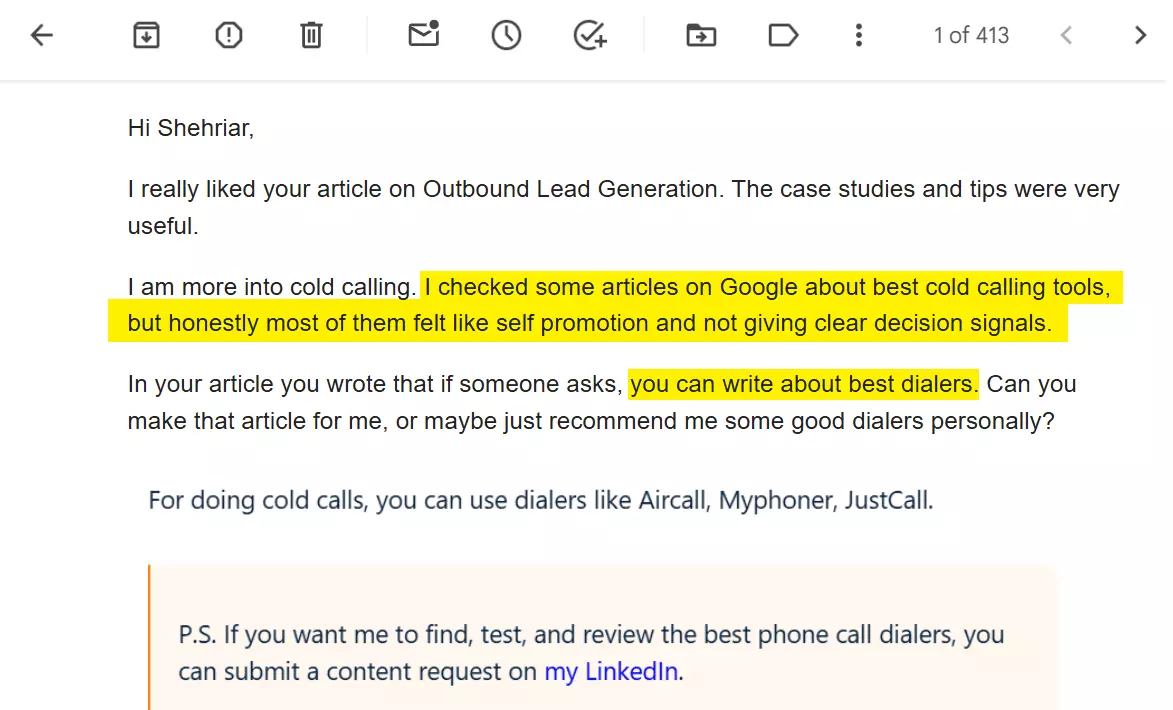Mark the email as unread
This screenshot has height=710, width=1173.
pos(423,34)
